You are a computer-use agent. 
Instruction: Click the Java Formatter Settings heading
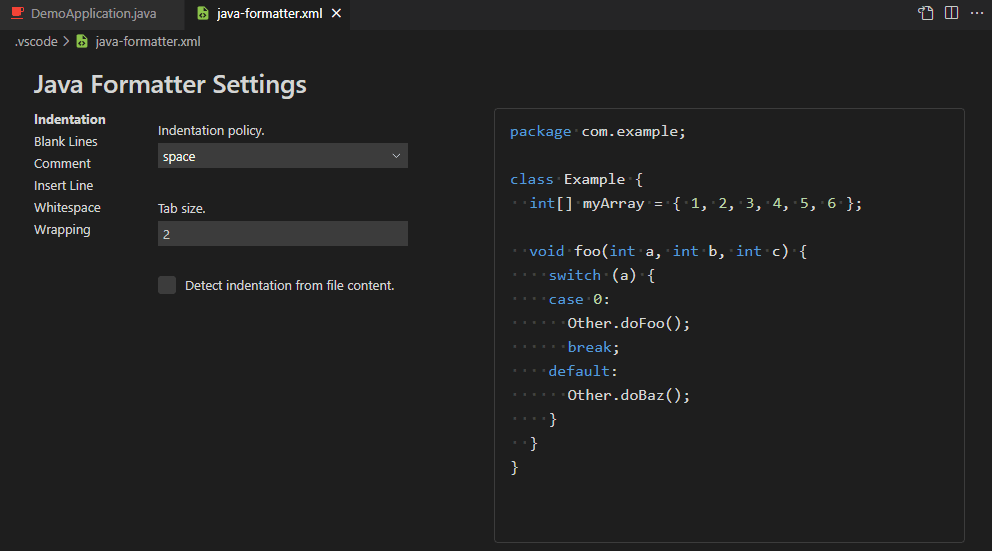[x=170, y=85]
